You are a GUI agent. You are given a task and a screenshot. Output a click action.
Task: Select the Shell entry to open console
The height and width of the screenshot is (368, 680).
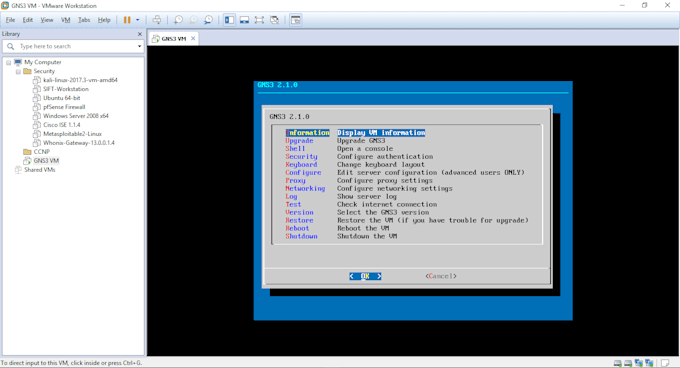coord(295,149)
